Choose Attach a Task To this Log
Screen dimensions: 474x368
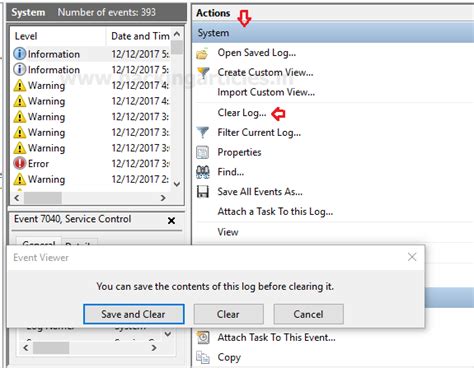coord(275,212)
